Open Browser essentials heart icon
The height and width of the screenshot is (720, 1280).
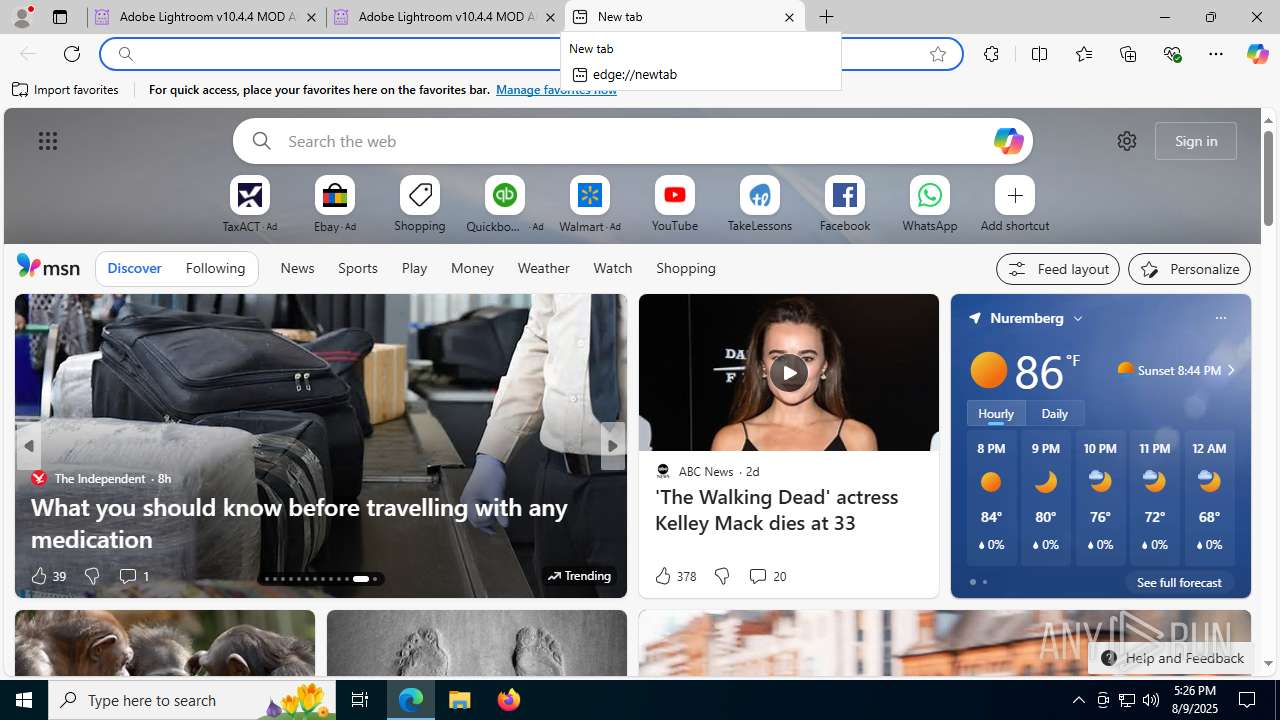coord(1172,54)
